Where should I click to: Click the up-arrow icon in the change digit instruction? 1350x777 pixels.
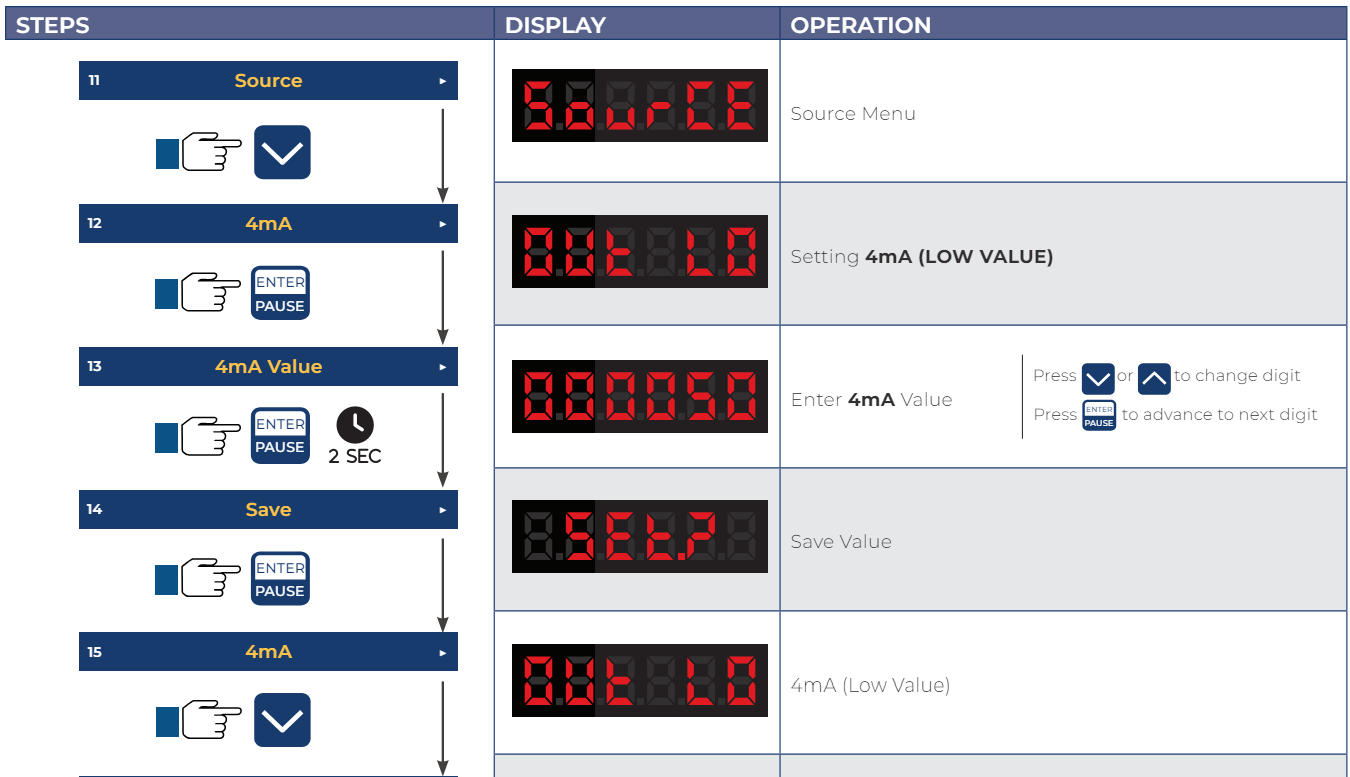tap(1154, 379)
